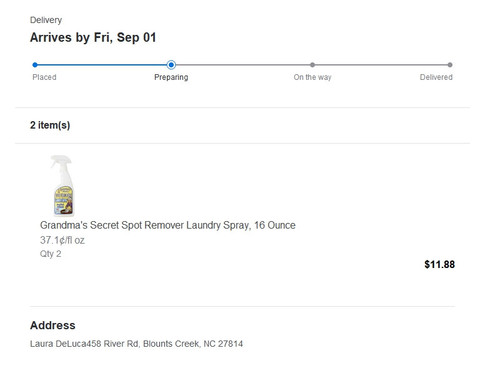Click the Placed status label
Screen dimensions: 500x391
point(44,77)
